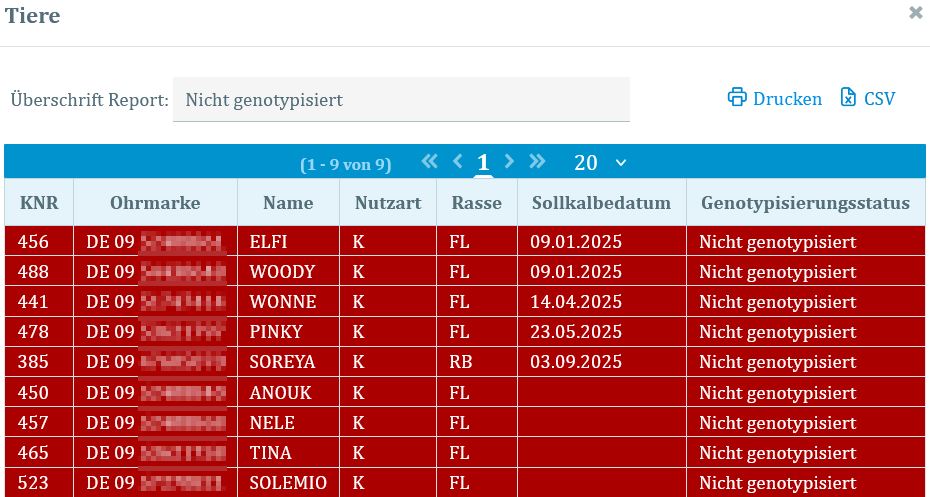Close the Tiere dialog

click(x=915, y=14)
